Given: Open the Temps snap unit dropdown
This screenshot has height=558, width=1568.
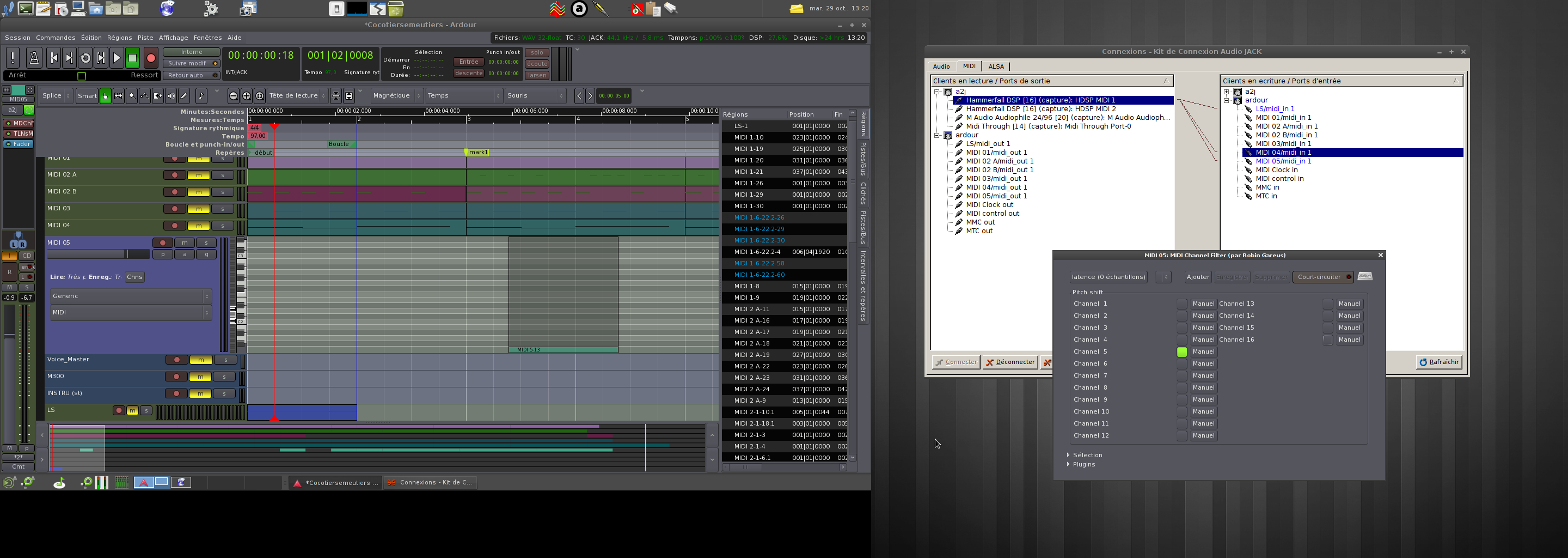Looking at the screenshot, I should pos(464,96).
